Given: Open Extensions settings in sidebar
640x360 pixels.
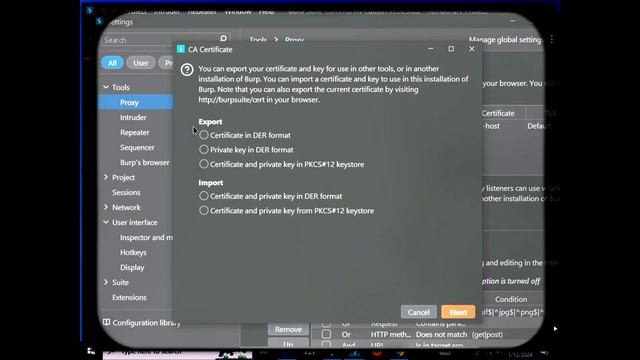Looking at the screenshot, I should (129, 298).
